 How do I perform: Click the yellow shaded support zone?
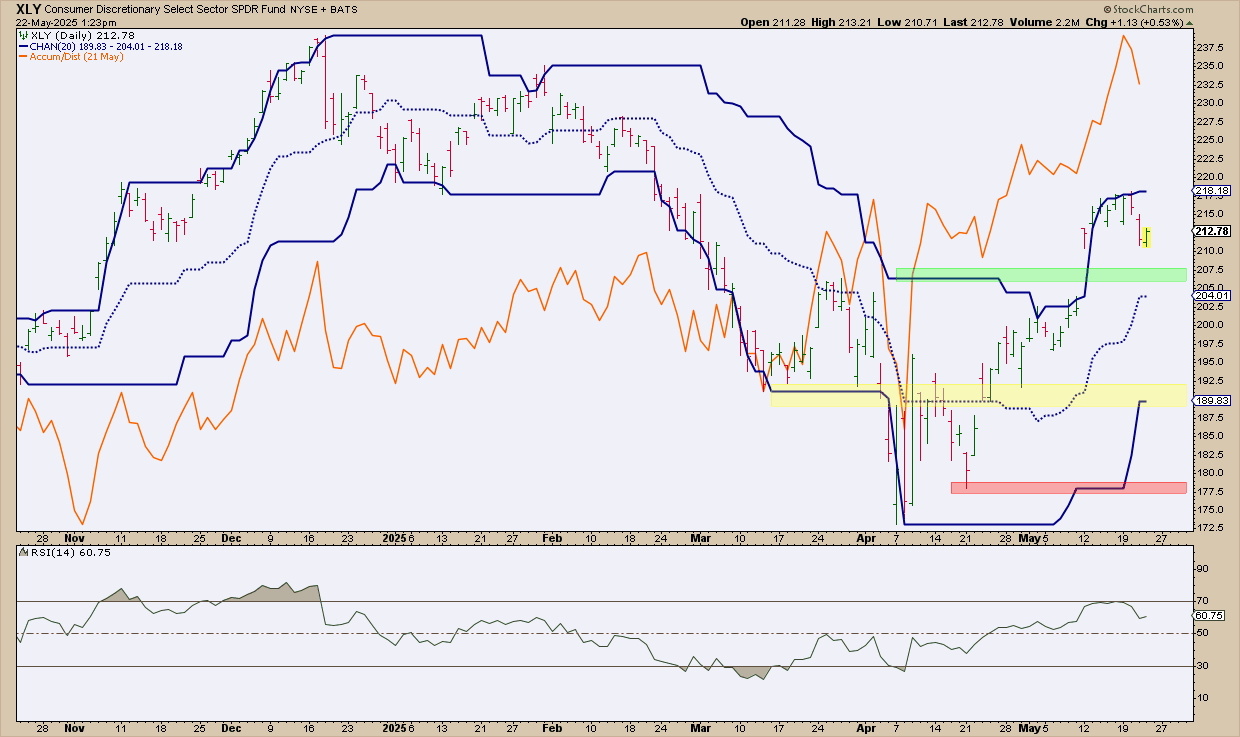(980, 395)
